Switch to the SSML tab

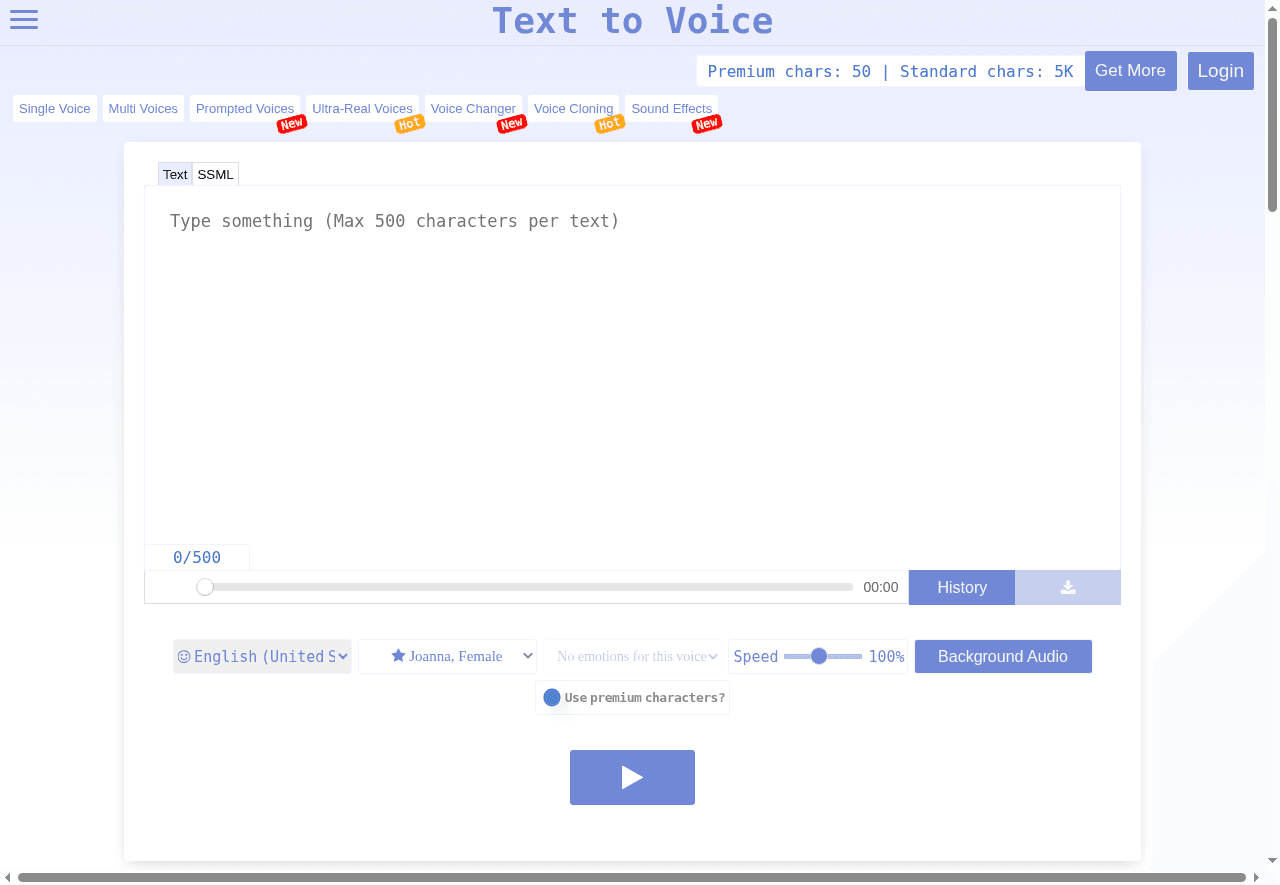(x=215, y=173)
